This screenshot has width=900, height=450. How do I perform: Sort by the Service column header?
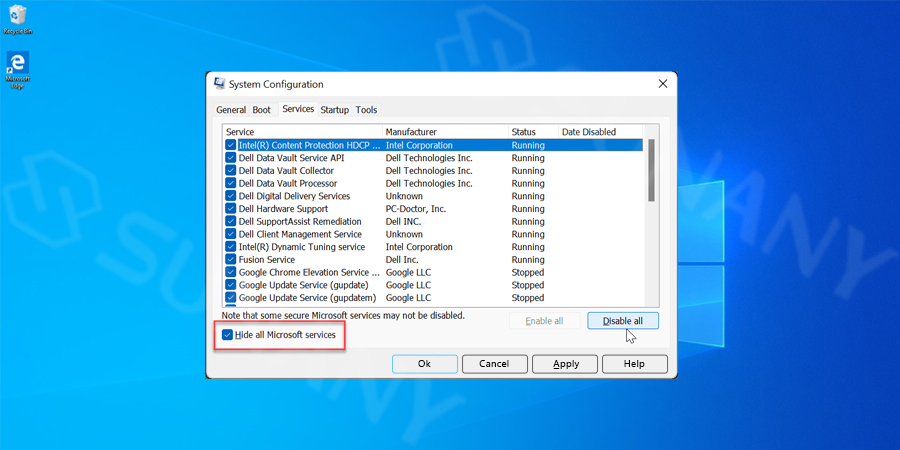coord(302,132)
